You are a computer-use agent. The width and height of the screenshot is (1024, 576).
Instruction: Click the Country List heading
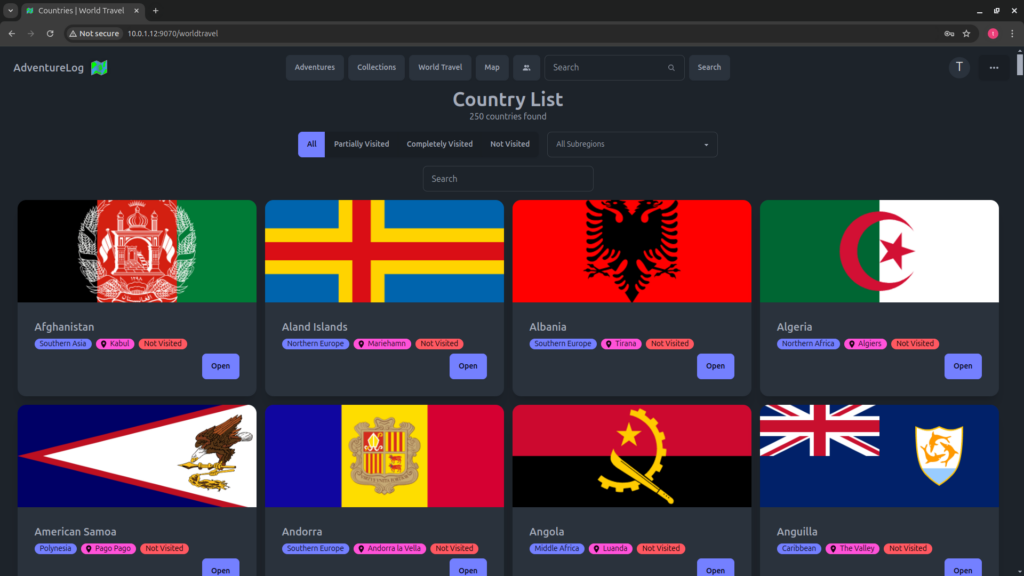click(x=508, y=99)
